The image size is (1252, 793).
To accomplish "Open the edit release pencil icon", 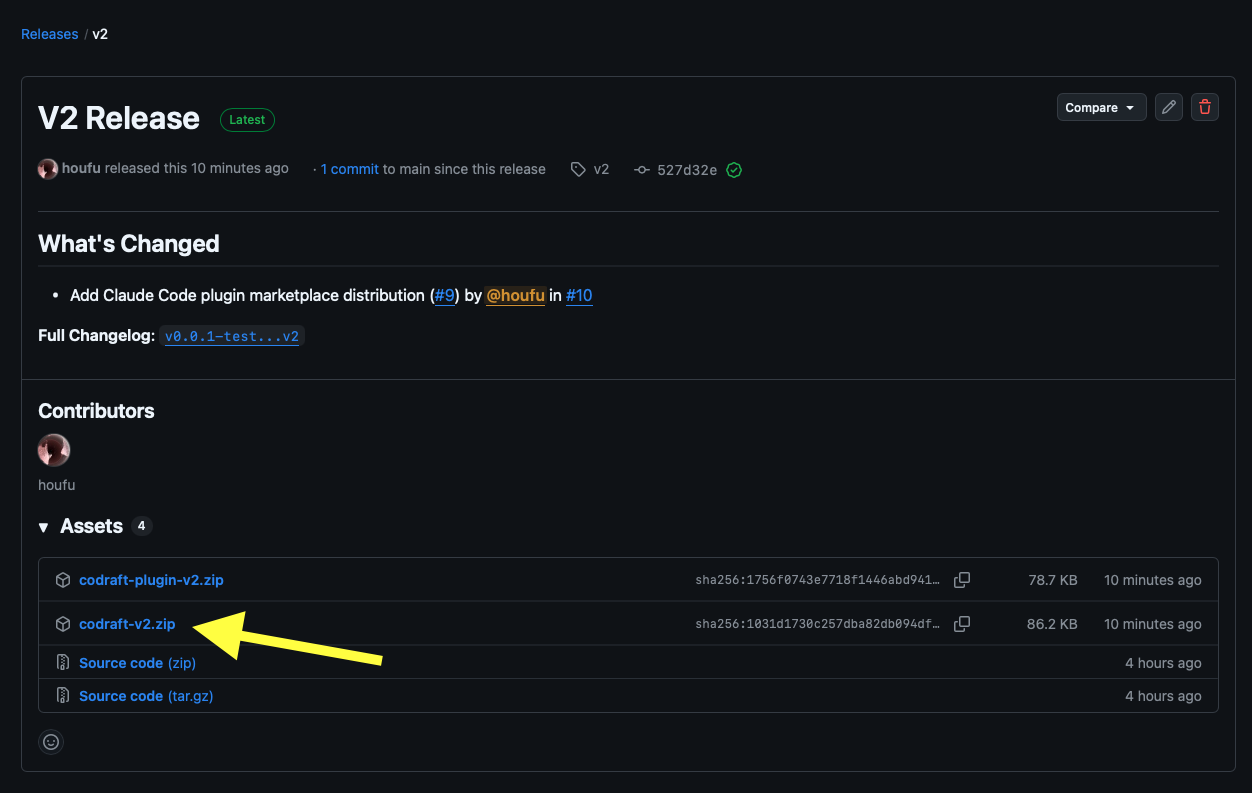I will point(1168,107).
